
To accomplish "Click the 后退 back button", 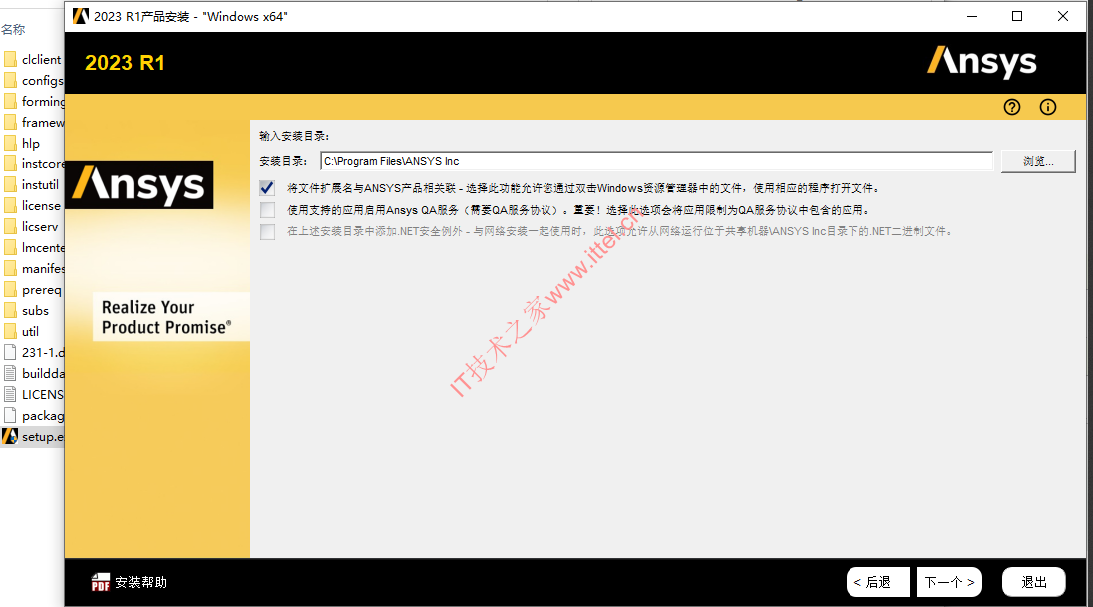I will pyautogui.click(x=878, y=582).
